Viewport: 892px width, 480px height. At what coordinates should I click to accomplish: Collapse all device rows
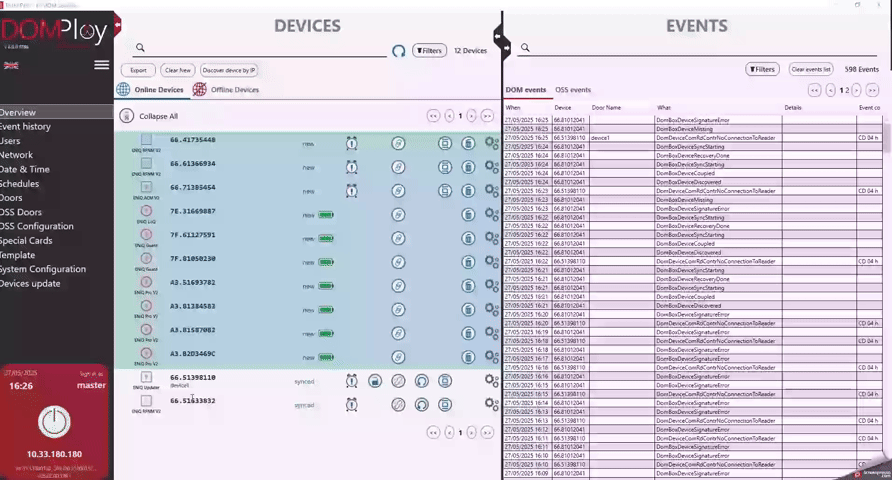coord(149,116)
